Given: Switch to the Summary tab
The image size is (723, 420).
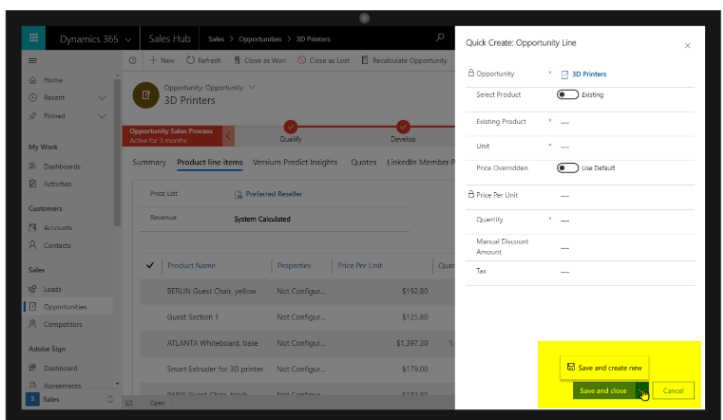Looking at the screenshot, I should click(x=149, y=162).
